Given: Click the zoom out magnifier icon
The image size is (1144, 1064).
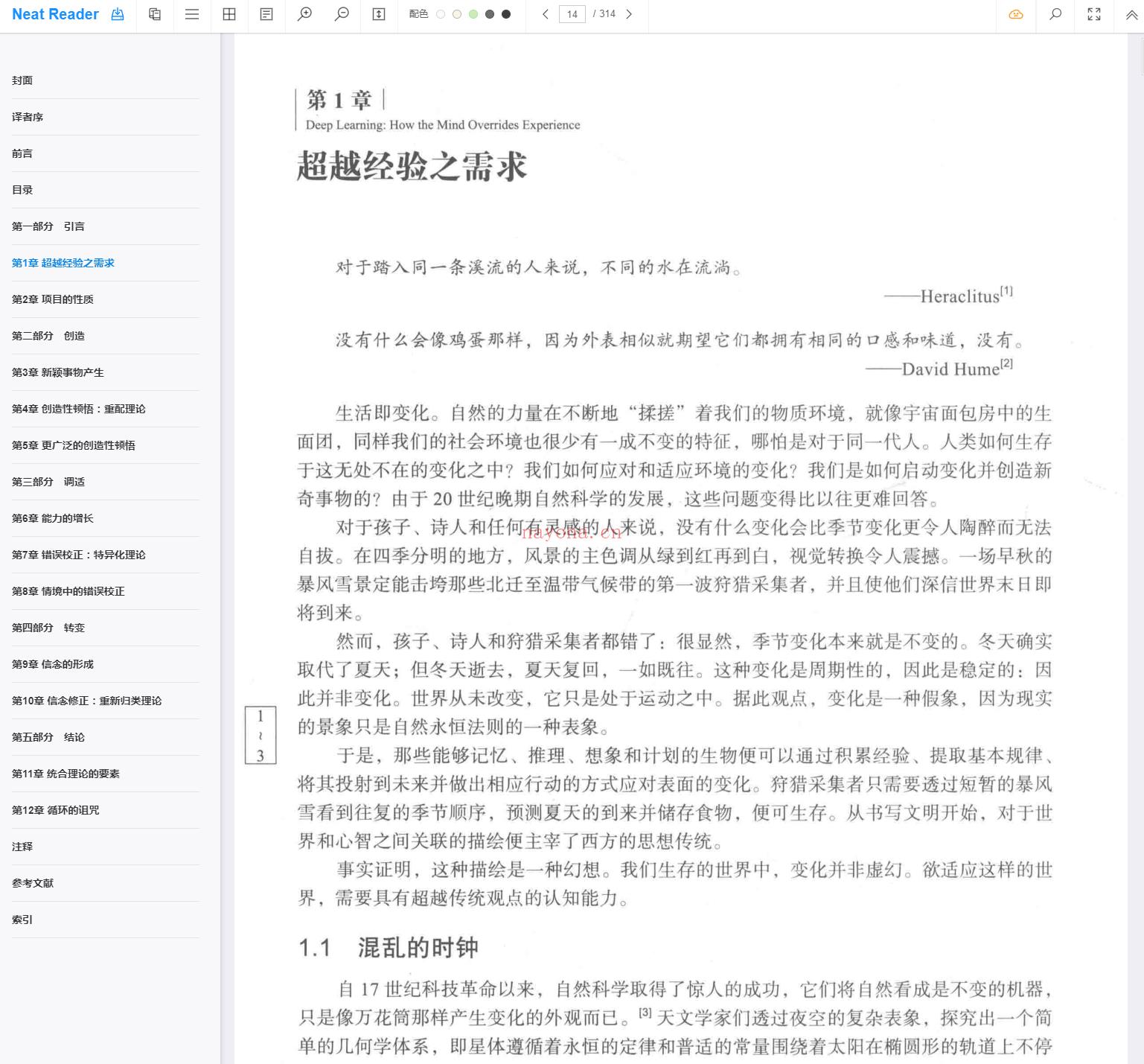Looking at the screenshot, I should point(342,14).
